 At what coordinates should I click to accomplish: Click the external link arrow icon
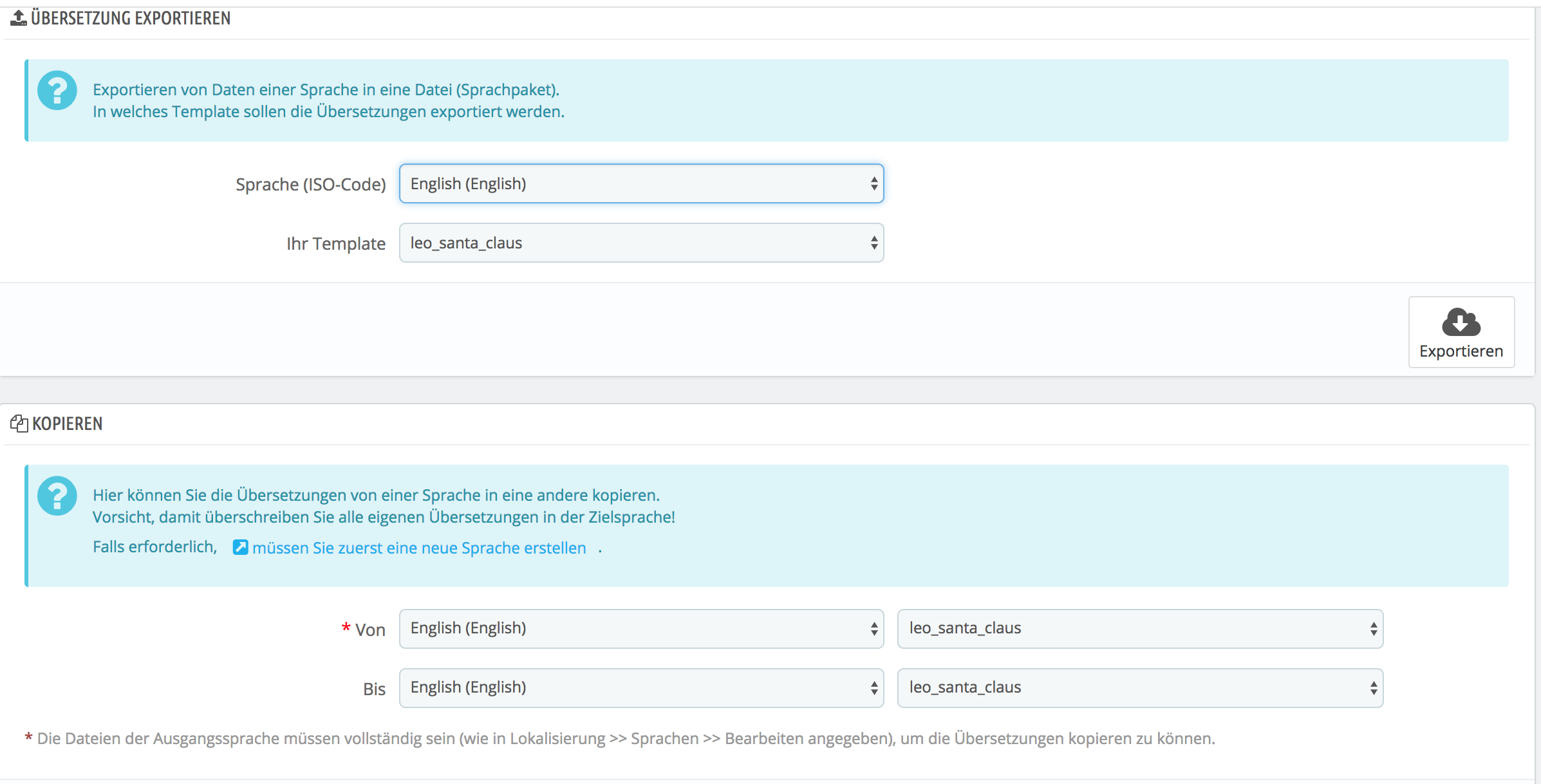(240, 547)
